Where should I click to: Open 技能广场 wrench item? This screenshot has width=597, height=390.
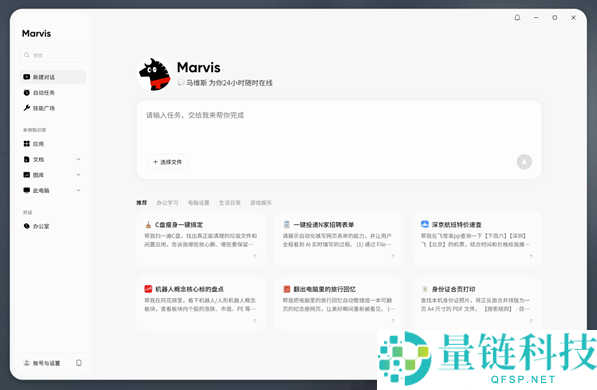click(x=53, y=108)
